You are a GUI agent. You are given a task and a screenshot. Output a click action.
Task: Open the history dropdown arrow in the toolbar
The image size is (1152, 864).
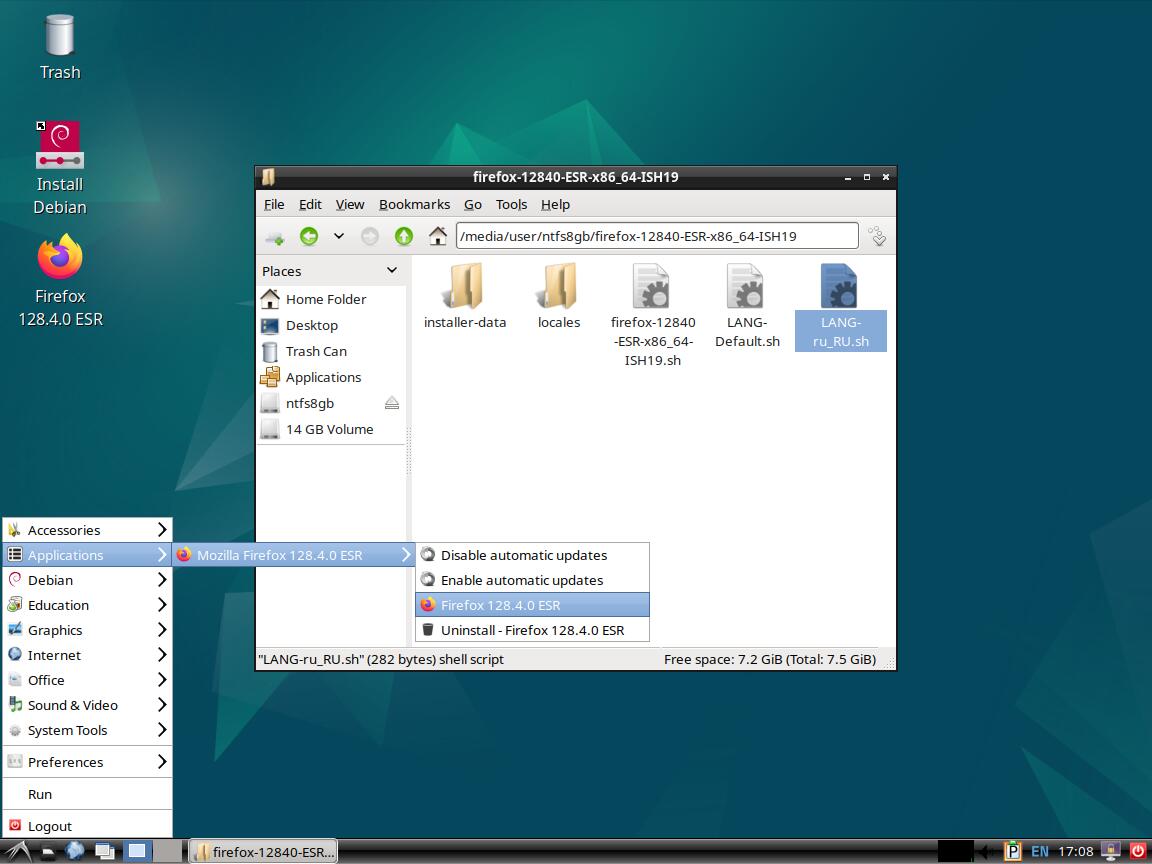click(x=339, y=237)
